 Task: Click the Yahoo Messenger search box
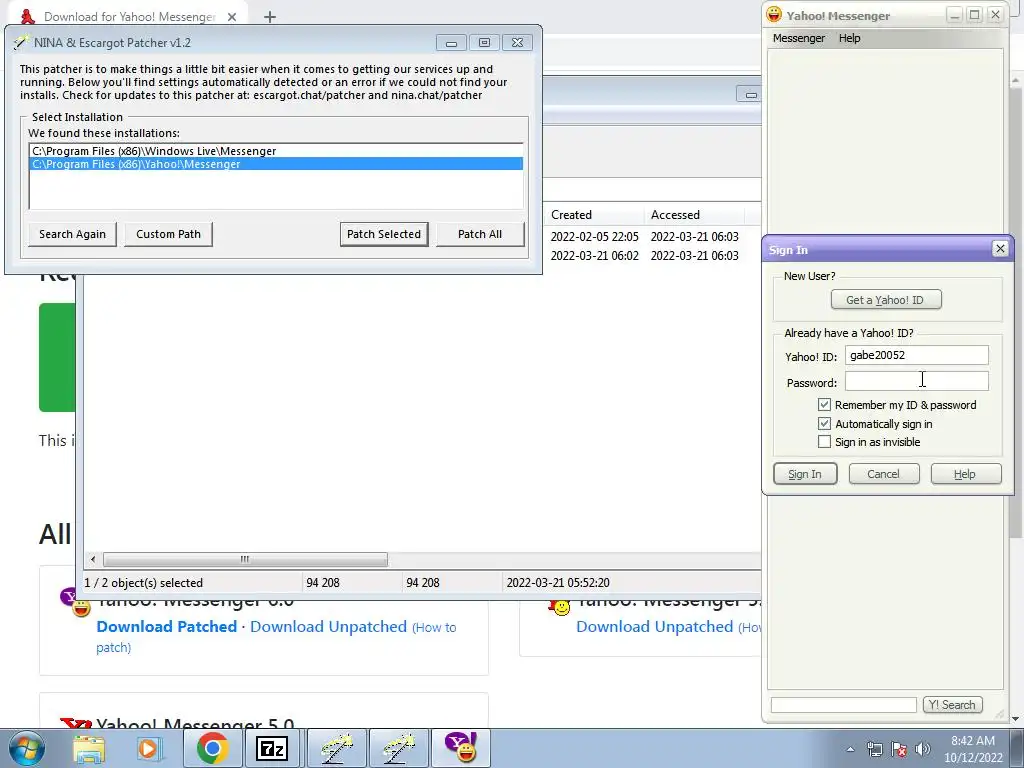pos(843,705)
